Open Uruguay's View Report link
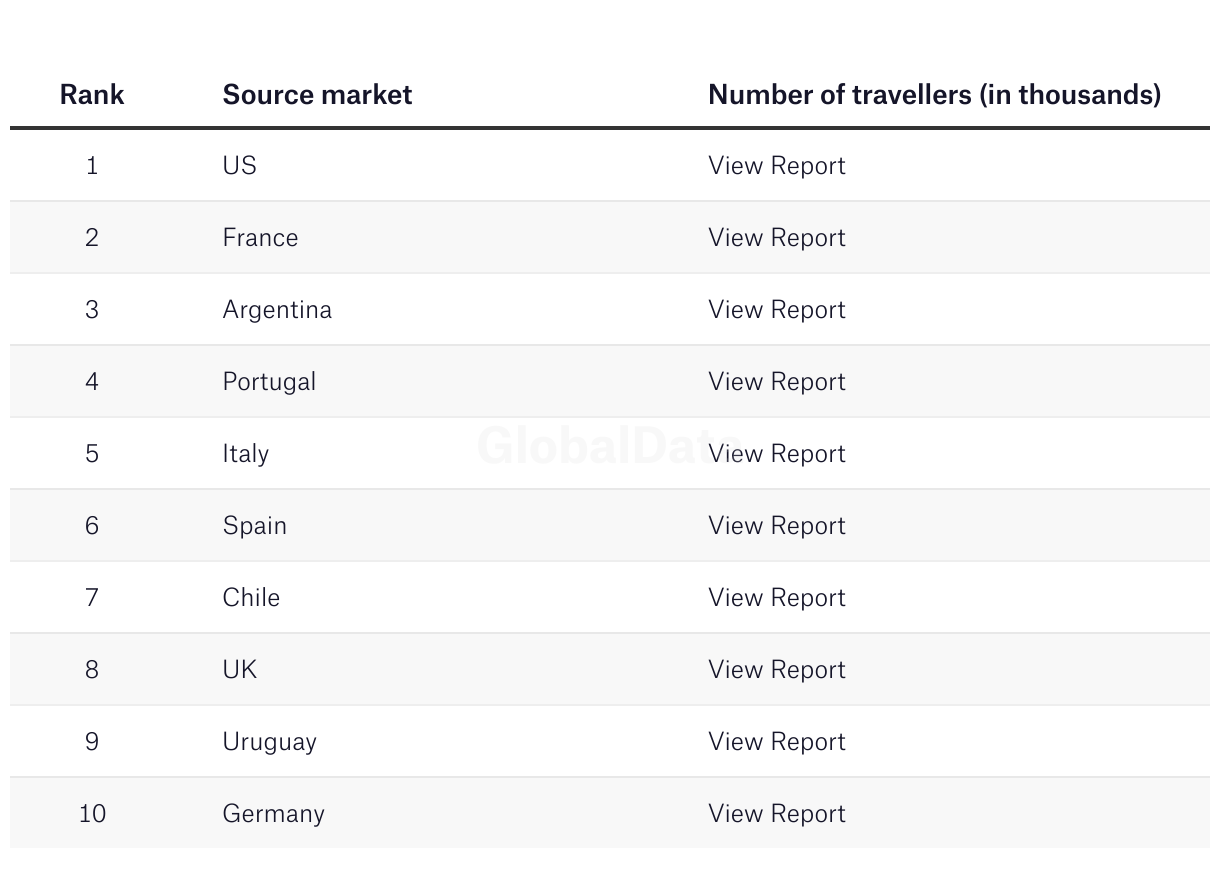Screen dimensions: 1220x890 776,741
